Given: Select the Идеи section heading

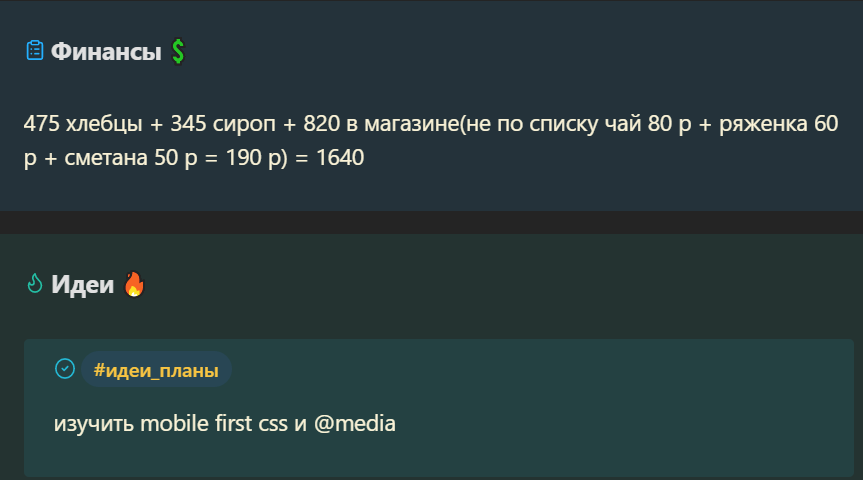Looking at the screenshot, I should [x=83, y=285].
